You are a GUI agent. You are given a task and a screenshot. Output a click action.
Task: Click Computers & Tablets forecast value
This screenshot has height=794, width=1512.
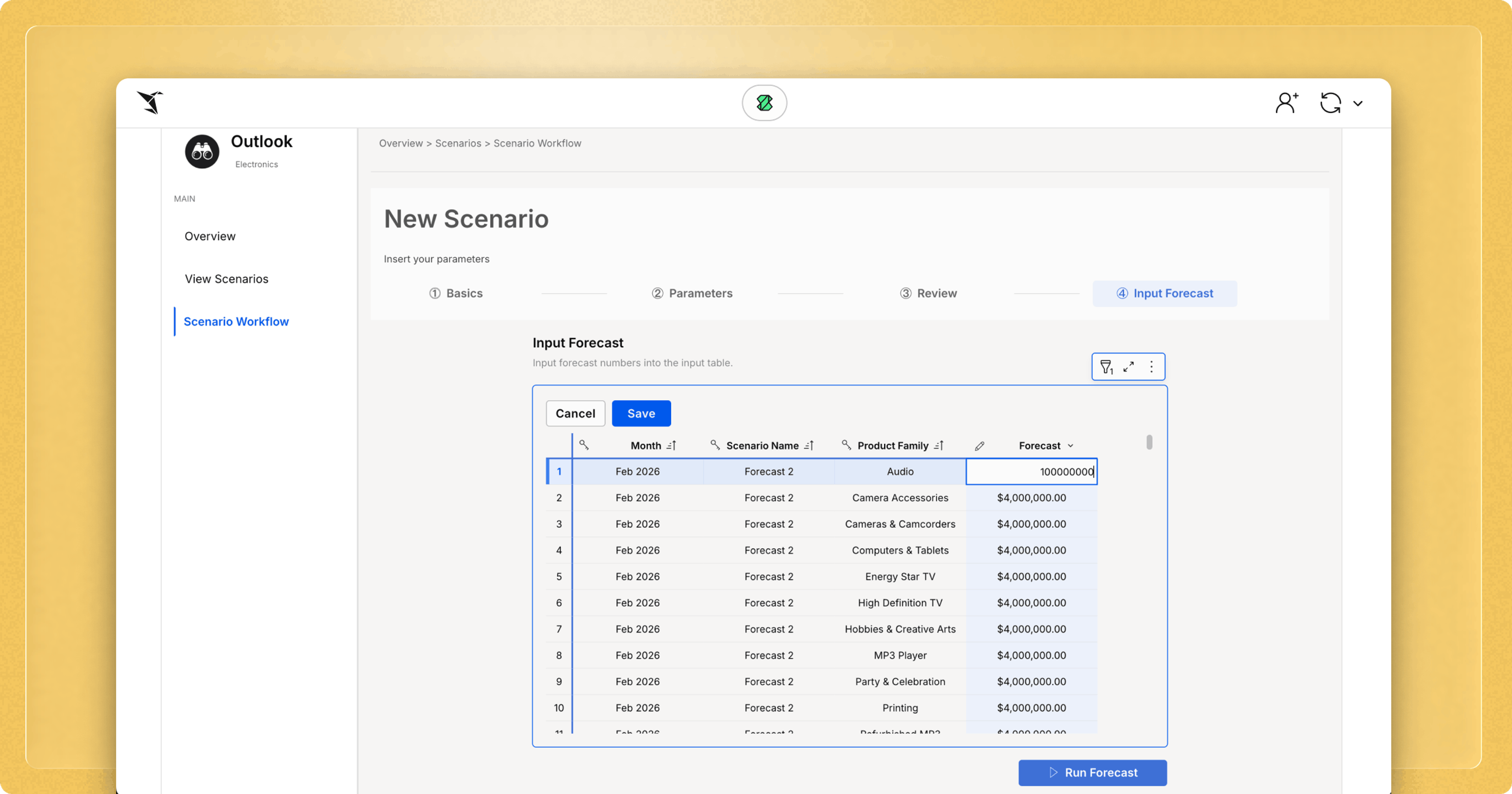pos(1031,550)
